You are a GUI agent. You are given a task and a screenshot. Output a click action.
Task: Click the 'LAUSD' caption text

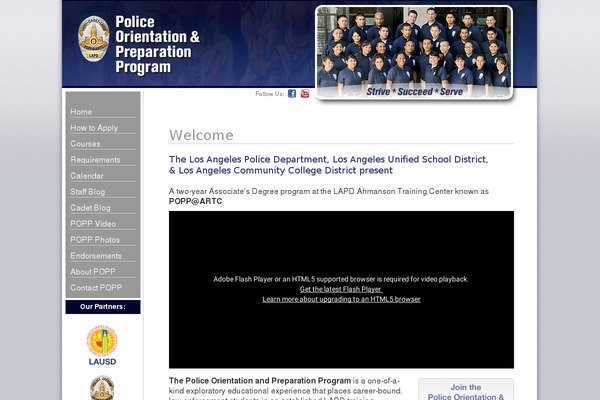coord(102,362)
